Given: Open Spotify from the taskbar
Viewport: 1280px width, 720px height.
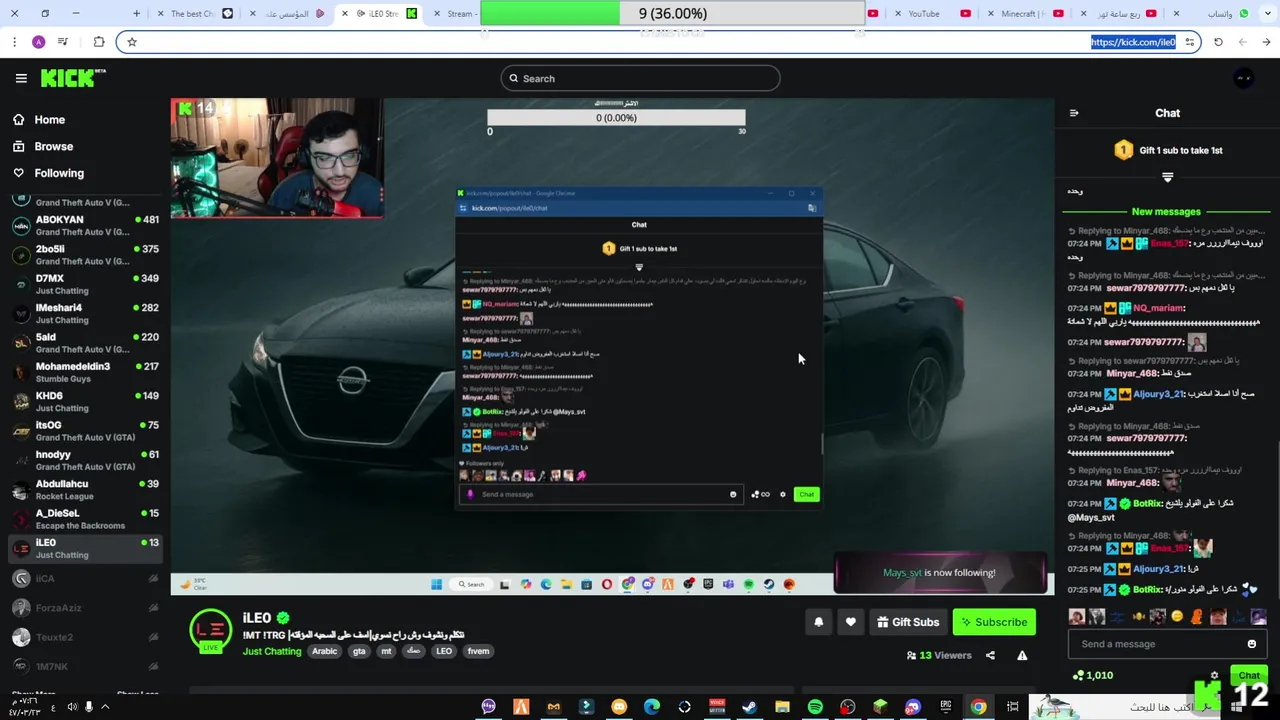Looking at the screenshot, I should [x=815, y=707].
